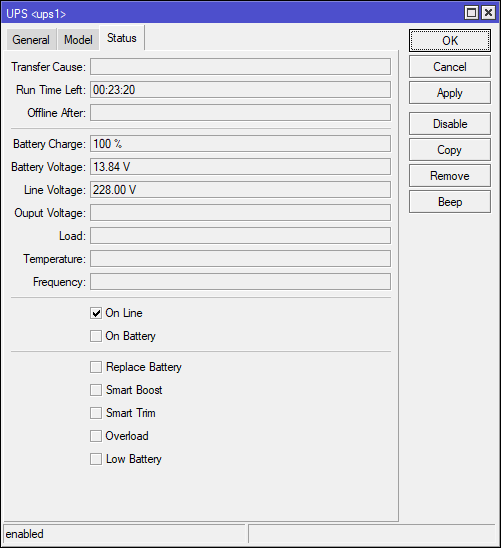Switch to the General tab

(x=31, y=39)
